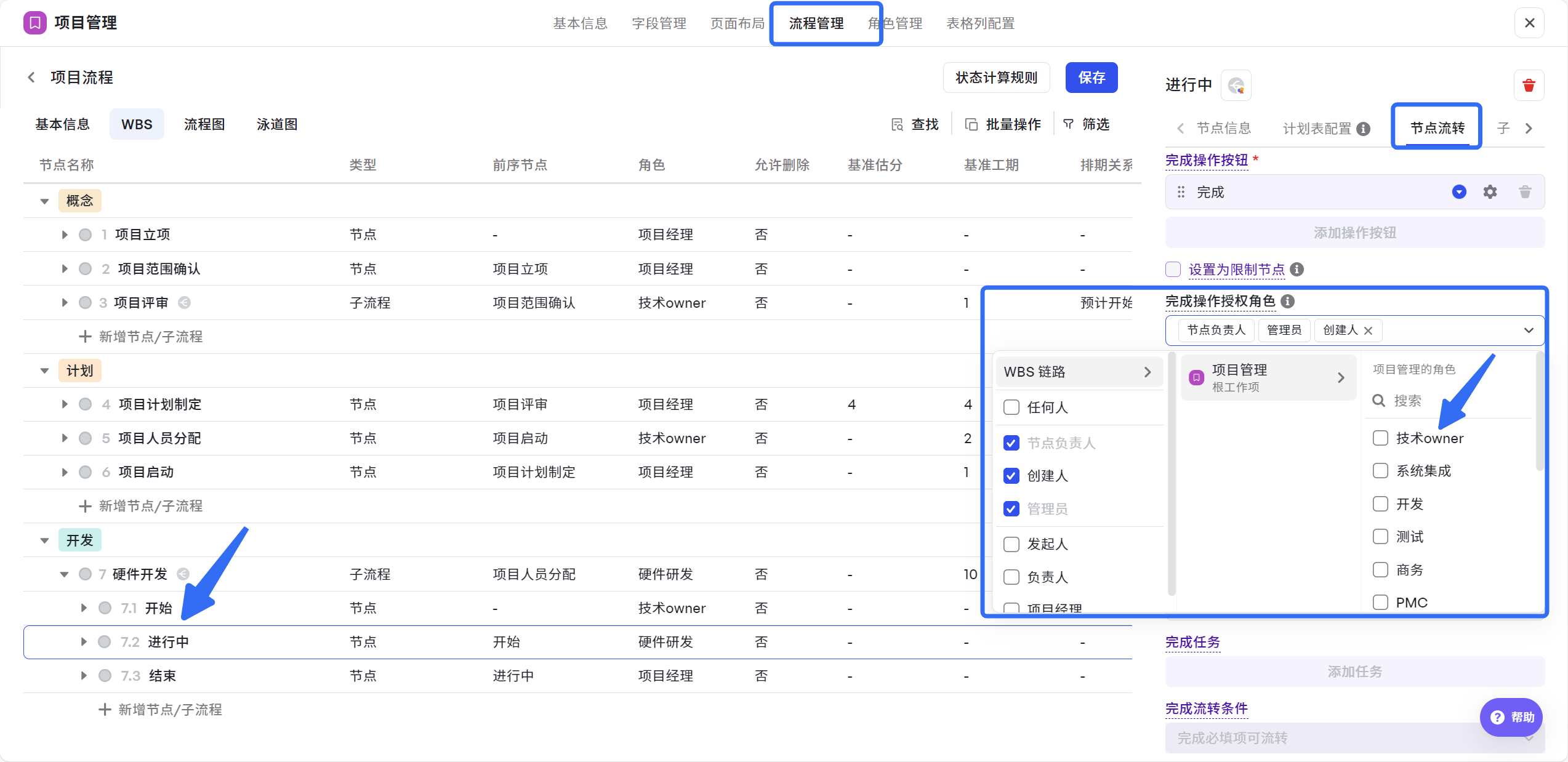Check the 负责人 checkbox

pyautogui.click(x=1011, y=577)
